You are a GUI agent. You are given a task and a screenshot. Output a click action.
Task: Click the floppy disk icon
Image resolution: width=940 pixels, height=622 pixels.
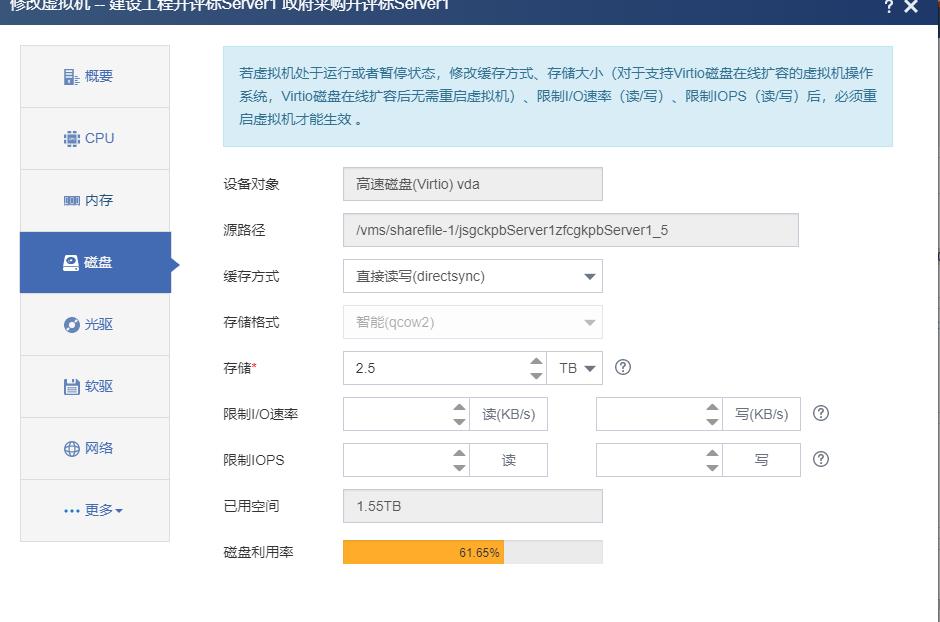click(x=71, y=387)
